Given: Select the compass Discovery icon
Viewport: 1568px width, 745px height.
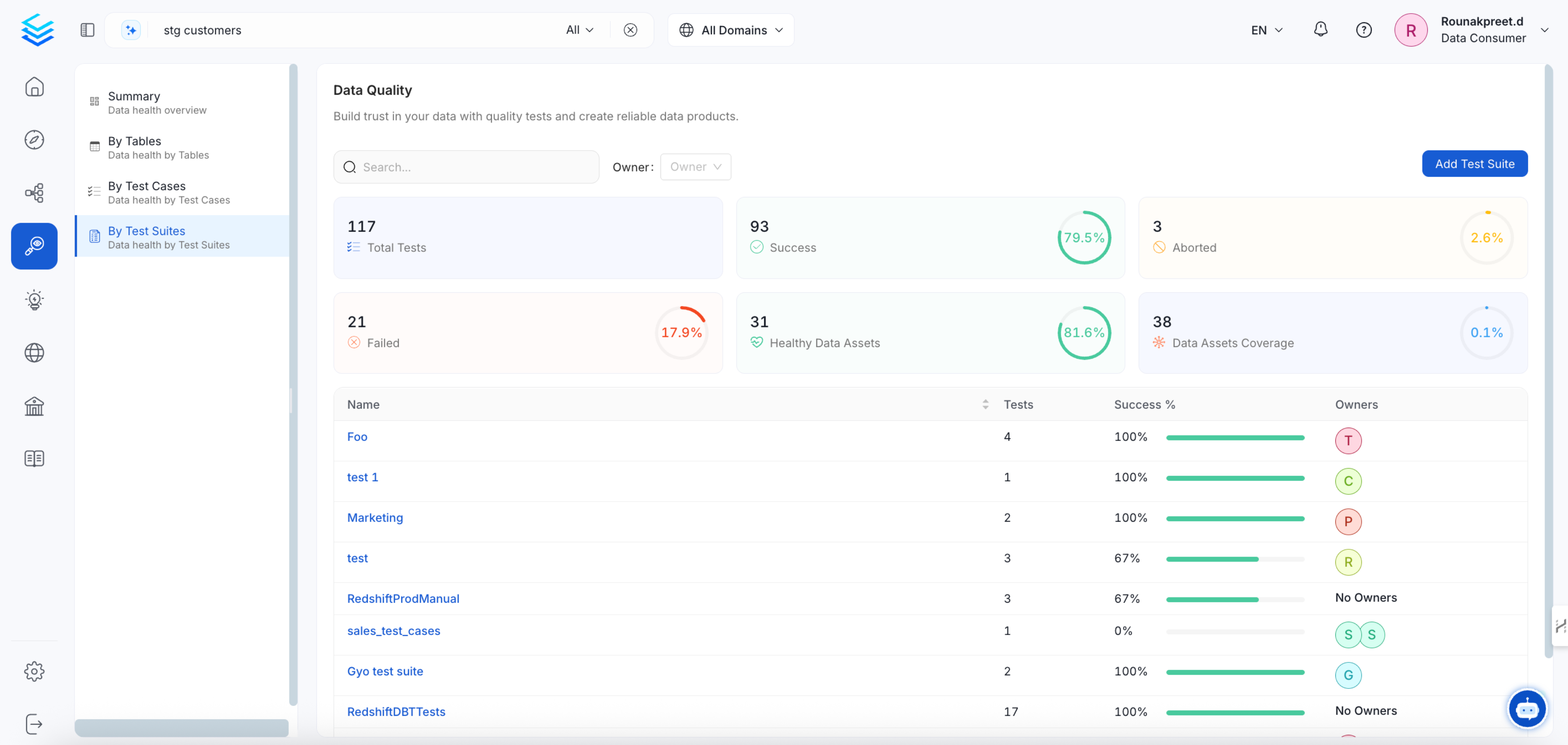Looking at the screenshot, I should tap(34, 140).
